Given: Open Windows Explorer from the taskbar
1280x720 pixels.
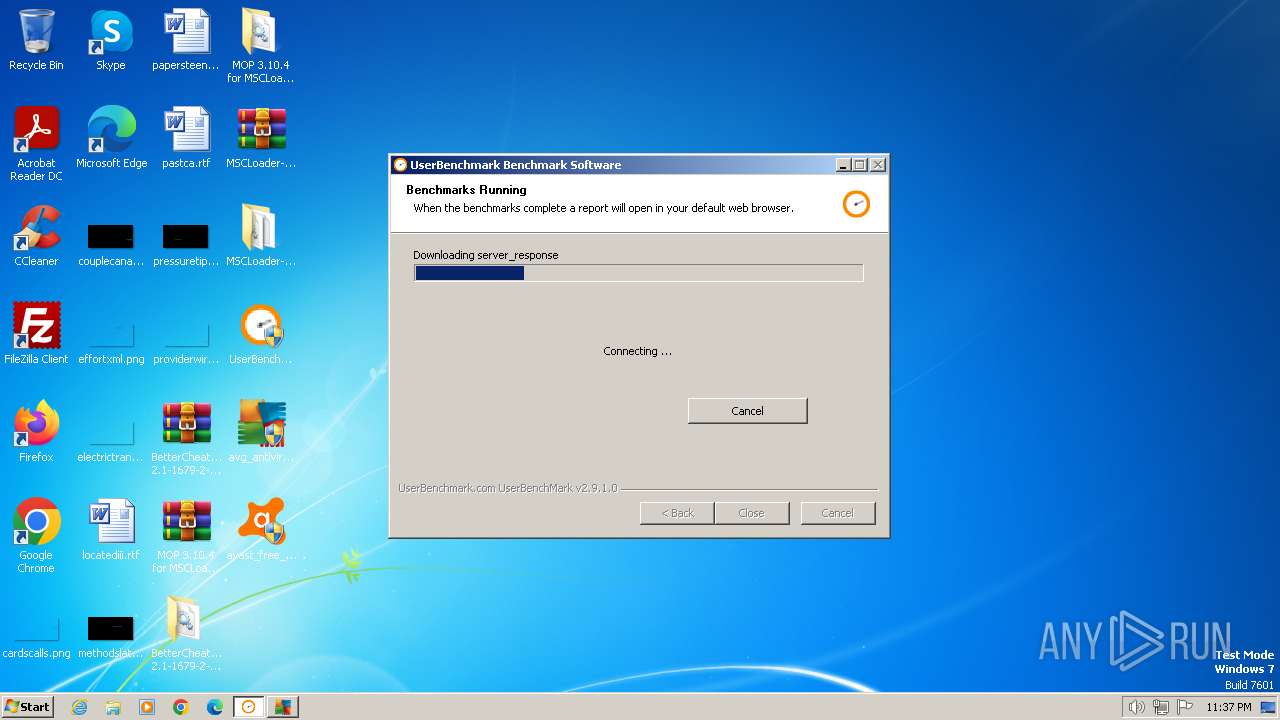Looking at the screenshot, I should tap(113, 707).
